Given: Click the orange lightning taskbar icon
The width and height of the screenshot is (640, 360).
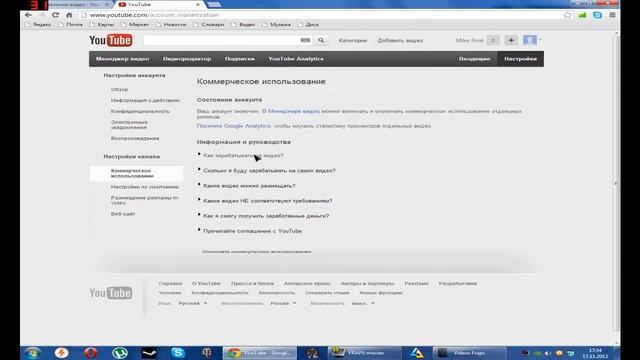Looking at the screenshot, I should [61, 353].
